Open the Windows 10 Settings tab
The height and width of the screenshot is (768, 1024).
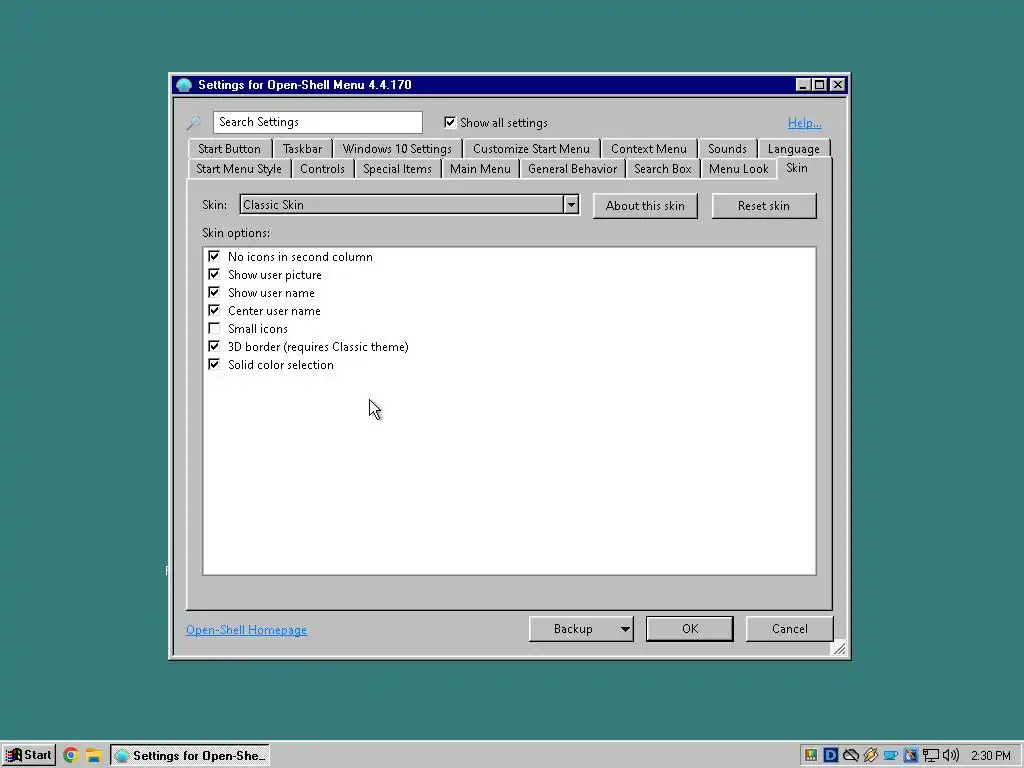(x=397, y=149)
